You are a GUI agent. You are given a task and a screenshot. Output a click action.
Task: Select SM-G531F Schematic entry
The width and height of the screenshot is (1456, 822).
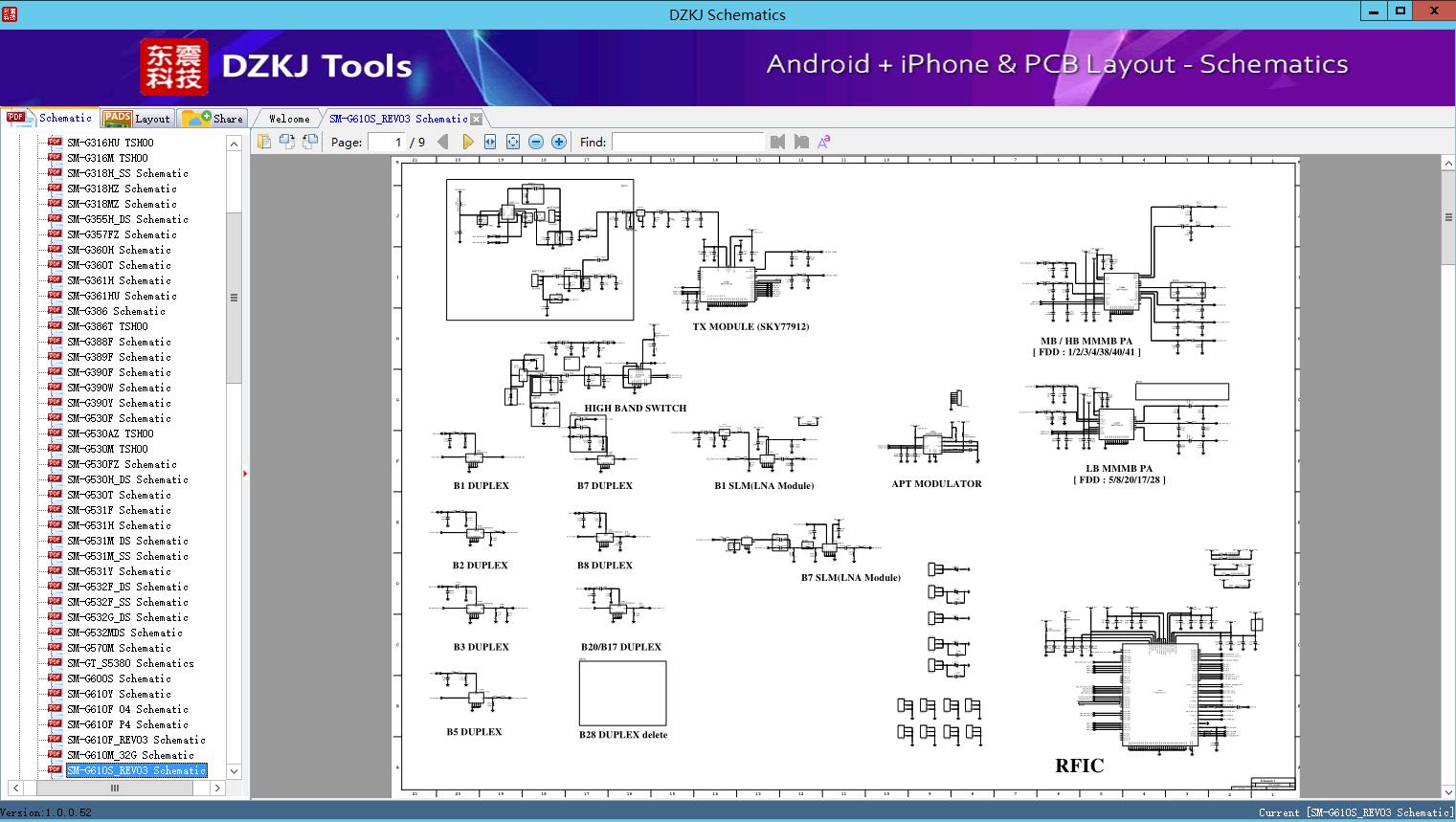tap(119, 510)
